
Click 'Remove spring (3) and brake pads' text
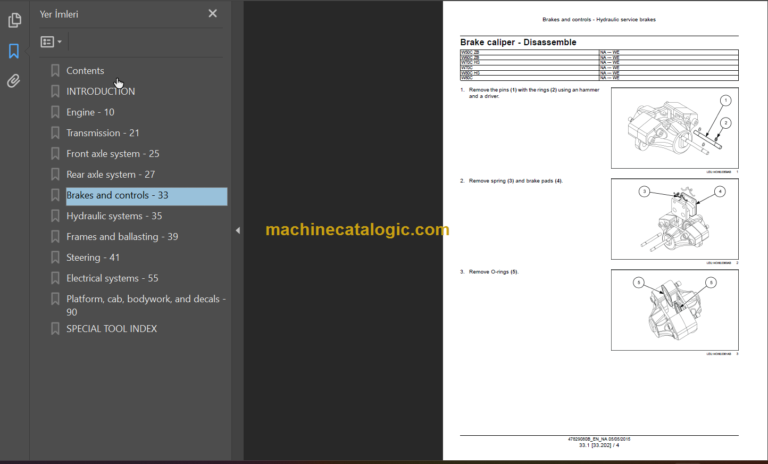click(516, 181)
